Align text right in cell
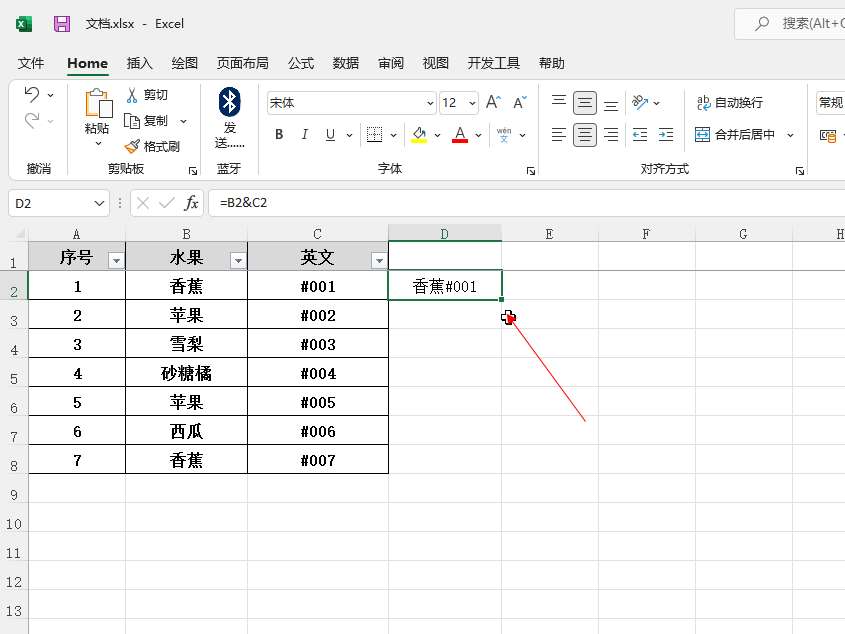Screen dimensions: 845x634 coord(611,134)
